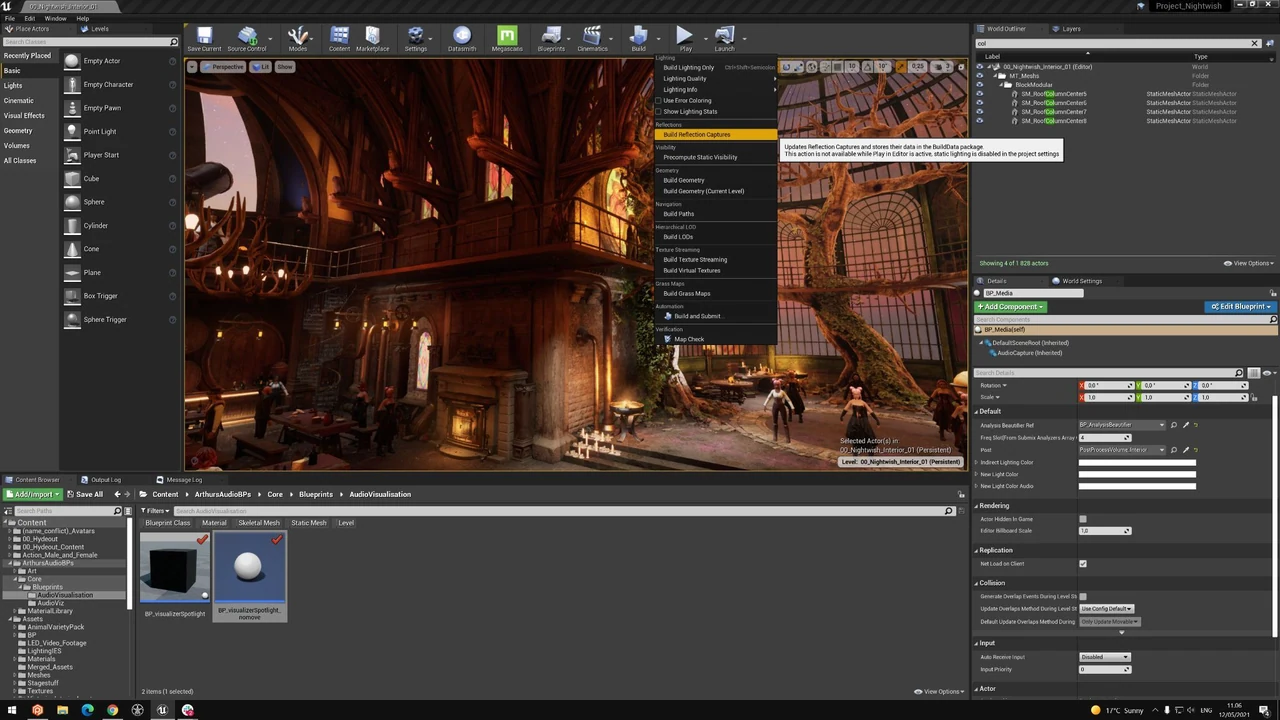Toggle Generate Overlap Events During Level Streaming
1280x720 pixels.
(1083, 596)
